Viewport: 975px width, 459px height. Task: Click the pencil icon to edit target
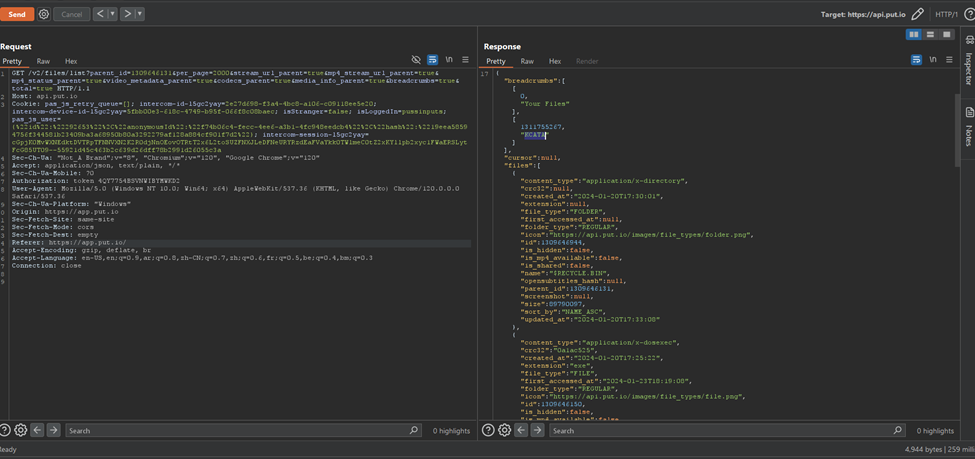pos(917,15)
